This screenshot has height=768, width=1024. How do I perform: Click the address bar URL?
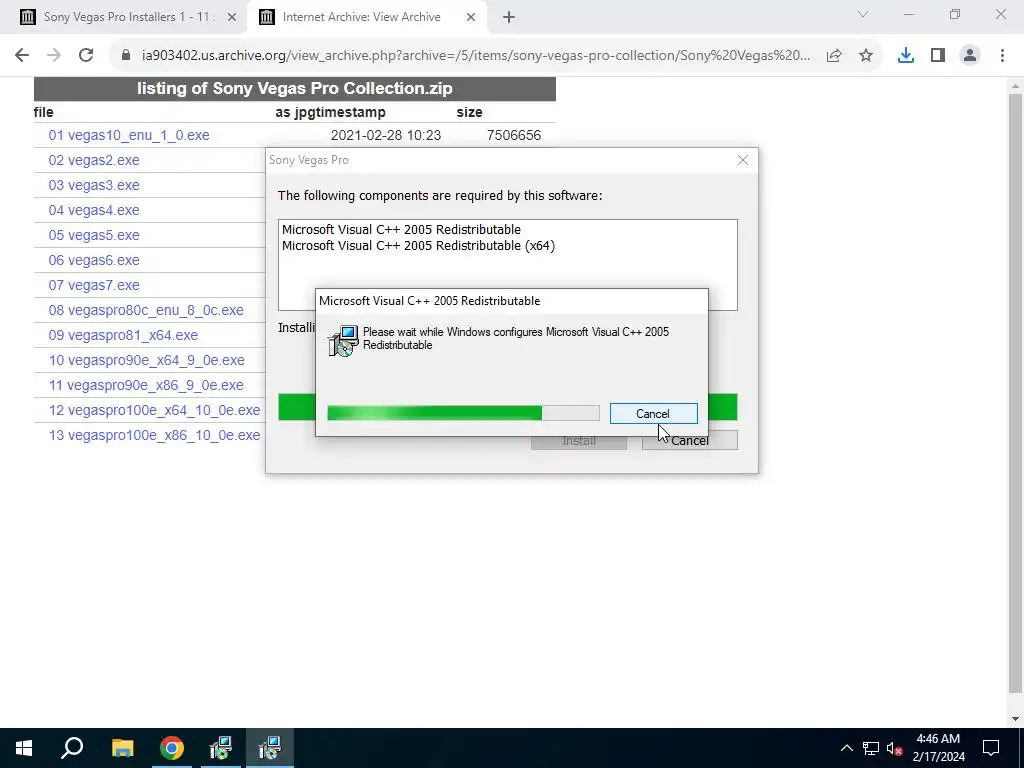pos(475,56)
